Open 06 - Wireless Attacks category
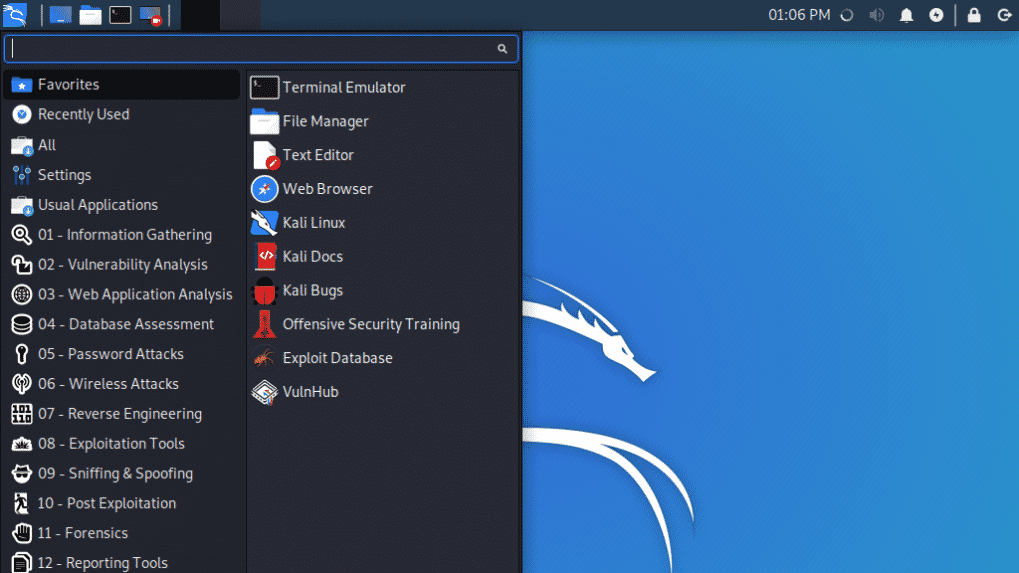This screenshot has height=573, width=1019. (x=122, y=384)
